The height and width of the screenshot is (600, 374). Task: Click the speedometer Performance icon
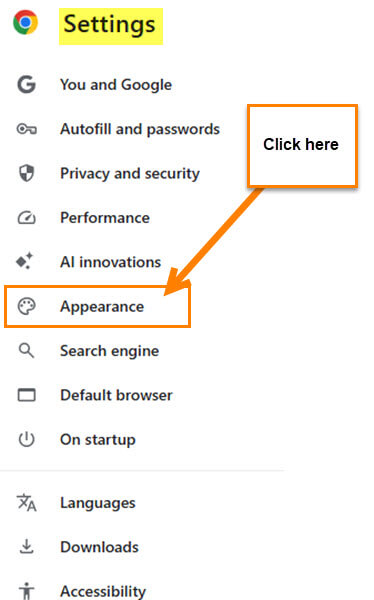(x=26, y=218)
